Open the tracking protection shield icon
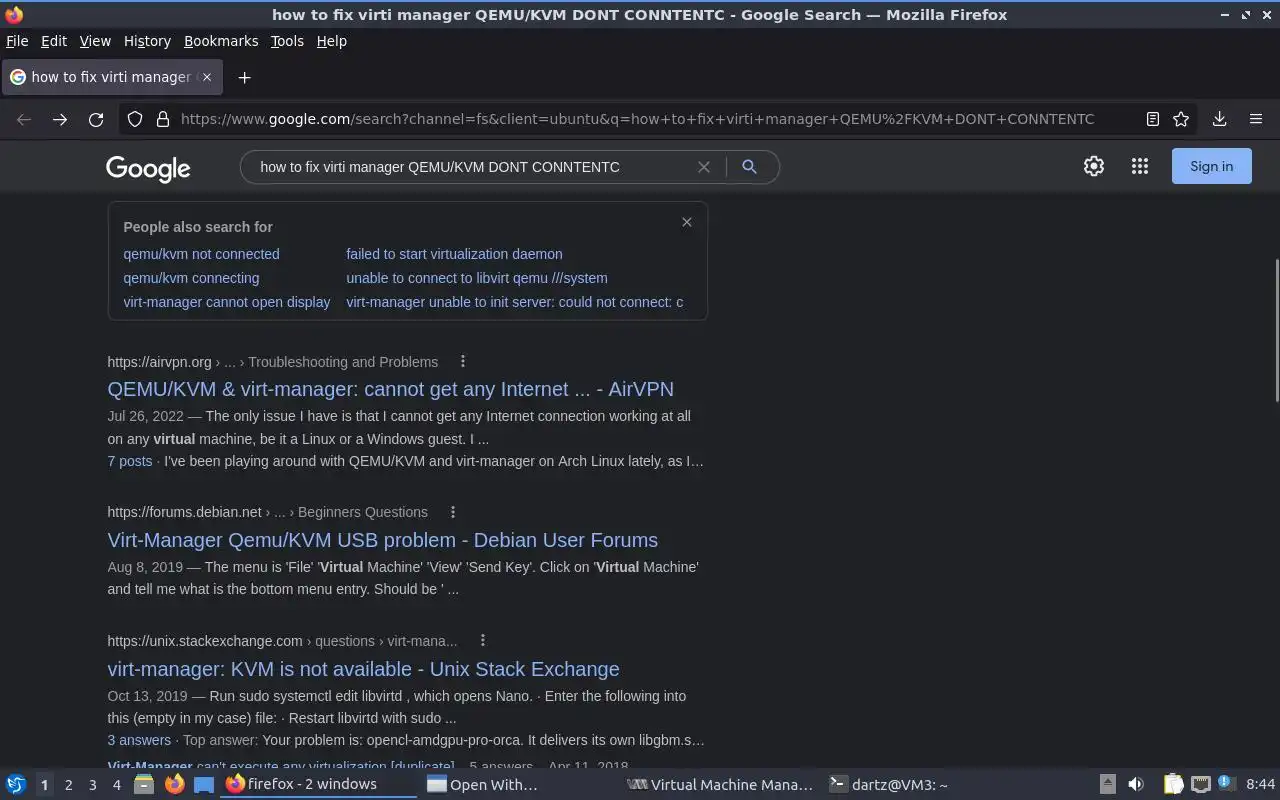The image size is (1280, 800). click(135, 119)
